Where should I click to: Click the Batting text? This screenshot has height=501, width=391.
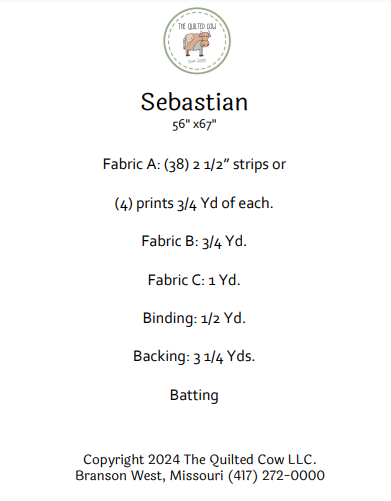[x=194, y=395]
